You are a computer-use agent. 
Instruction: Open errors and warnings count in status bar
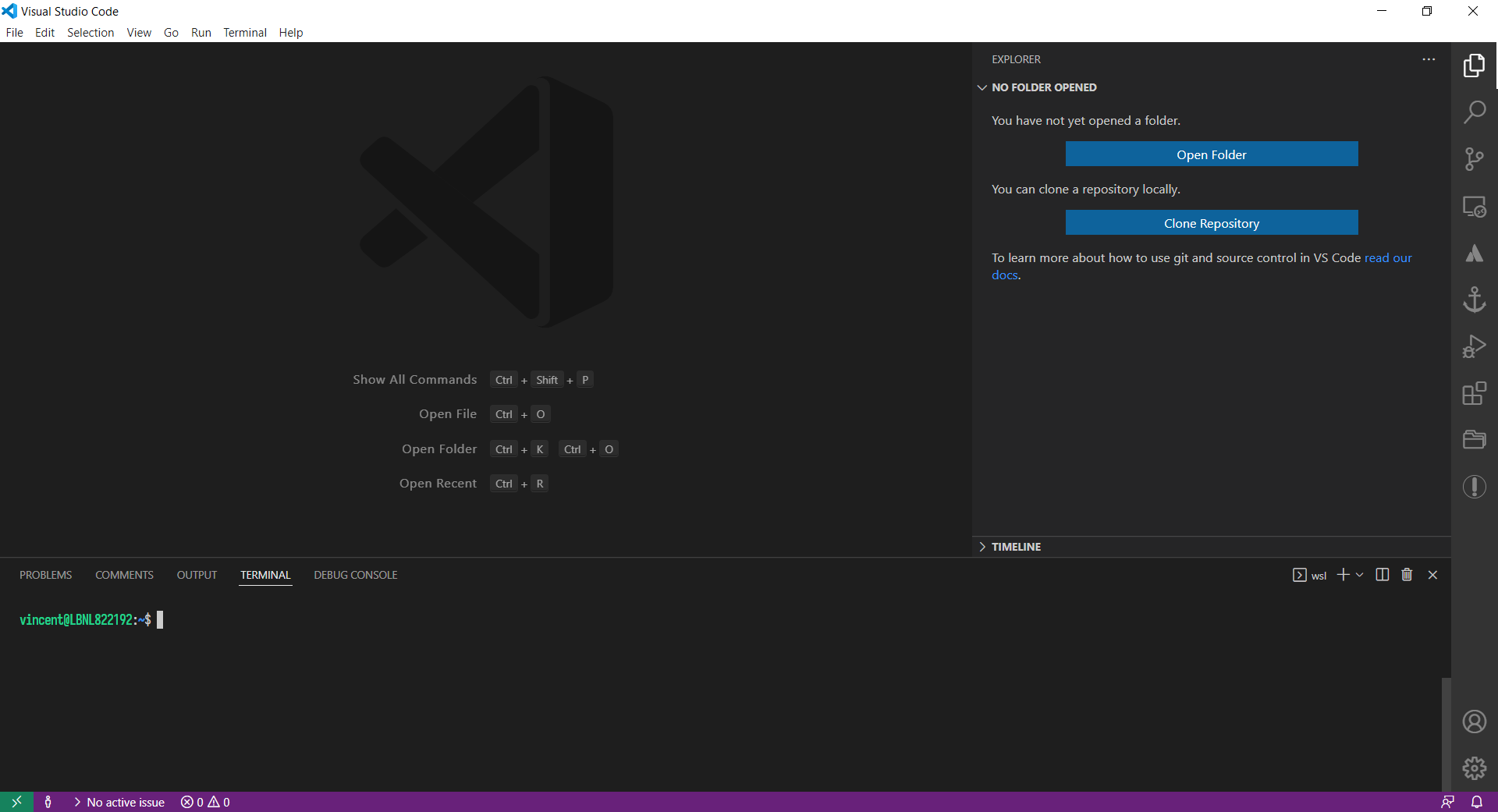(x=205, y=802)
